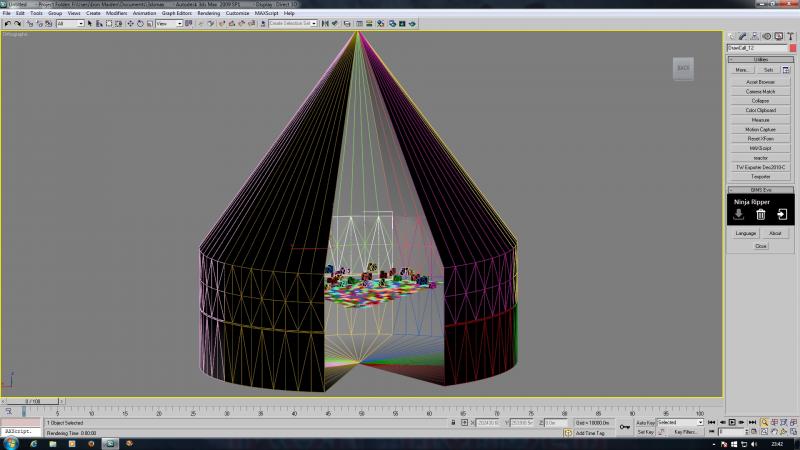Click the Play Animation button

pos(732,422)
